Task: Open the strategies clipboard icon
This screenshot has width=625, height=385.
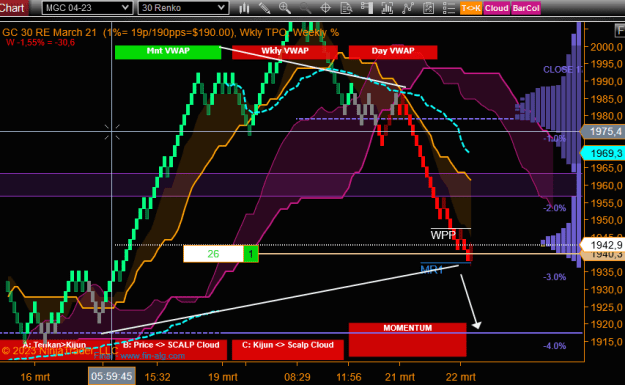Action: click(428, 8)
